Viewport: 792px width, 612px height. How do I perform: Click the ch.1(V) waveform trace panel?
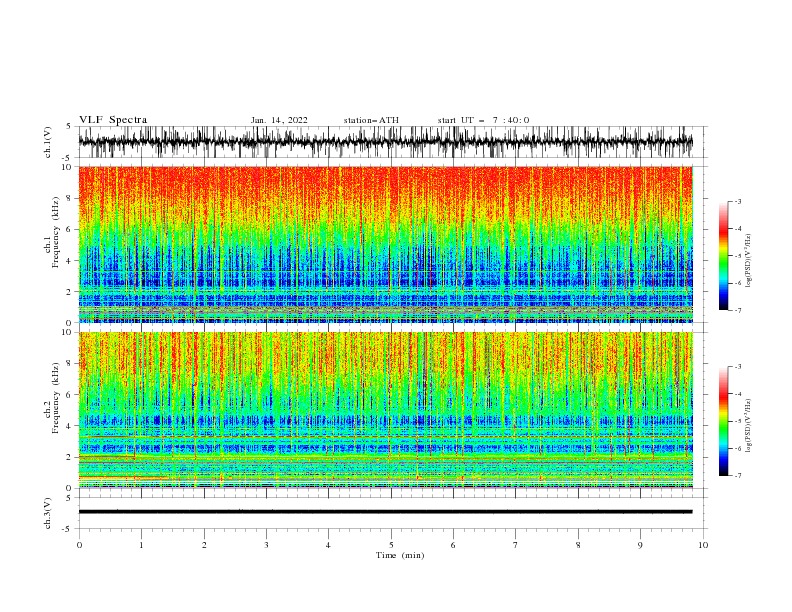(x=392, y=142)
